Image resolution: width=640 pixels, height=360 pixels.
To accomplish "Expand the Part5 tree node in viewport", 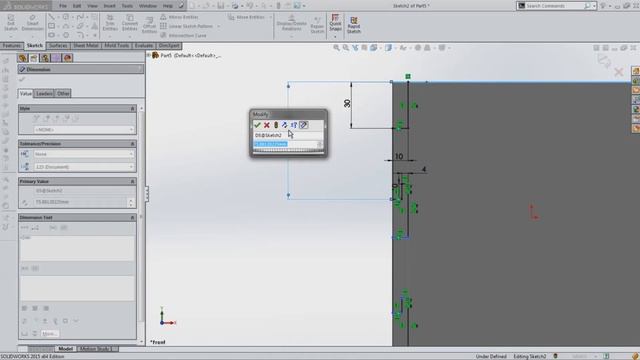I will (149, 55).
